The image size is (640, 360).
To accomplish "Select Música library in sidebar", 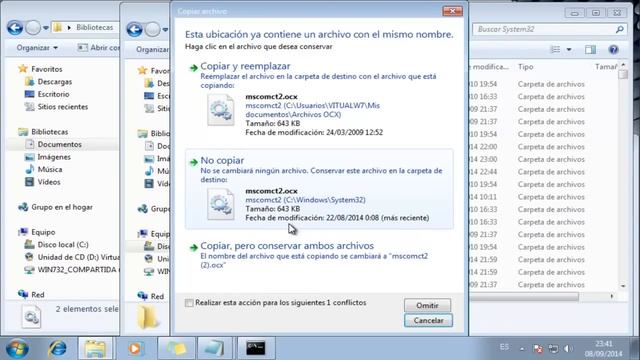I will coord(49,169).
